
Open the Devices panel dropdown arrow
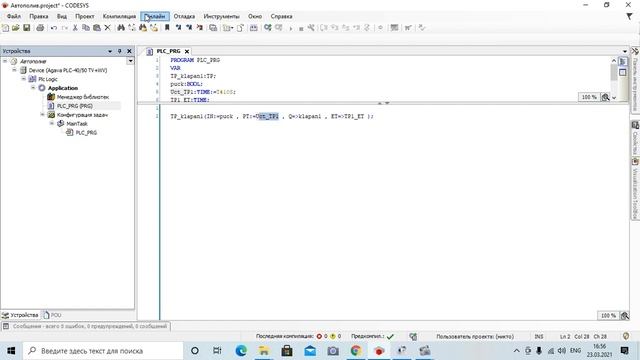point(110,51)
